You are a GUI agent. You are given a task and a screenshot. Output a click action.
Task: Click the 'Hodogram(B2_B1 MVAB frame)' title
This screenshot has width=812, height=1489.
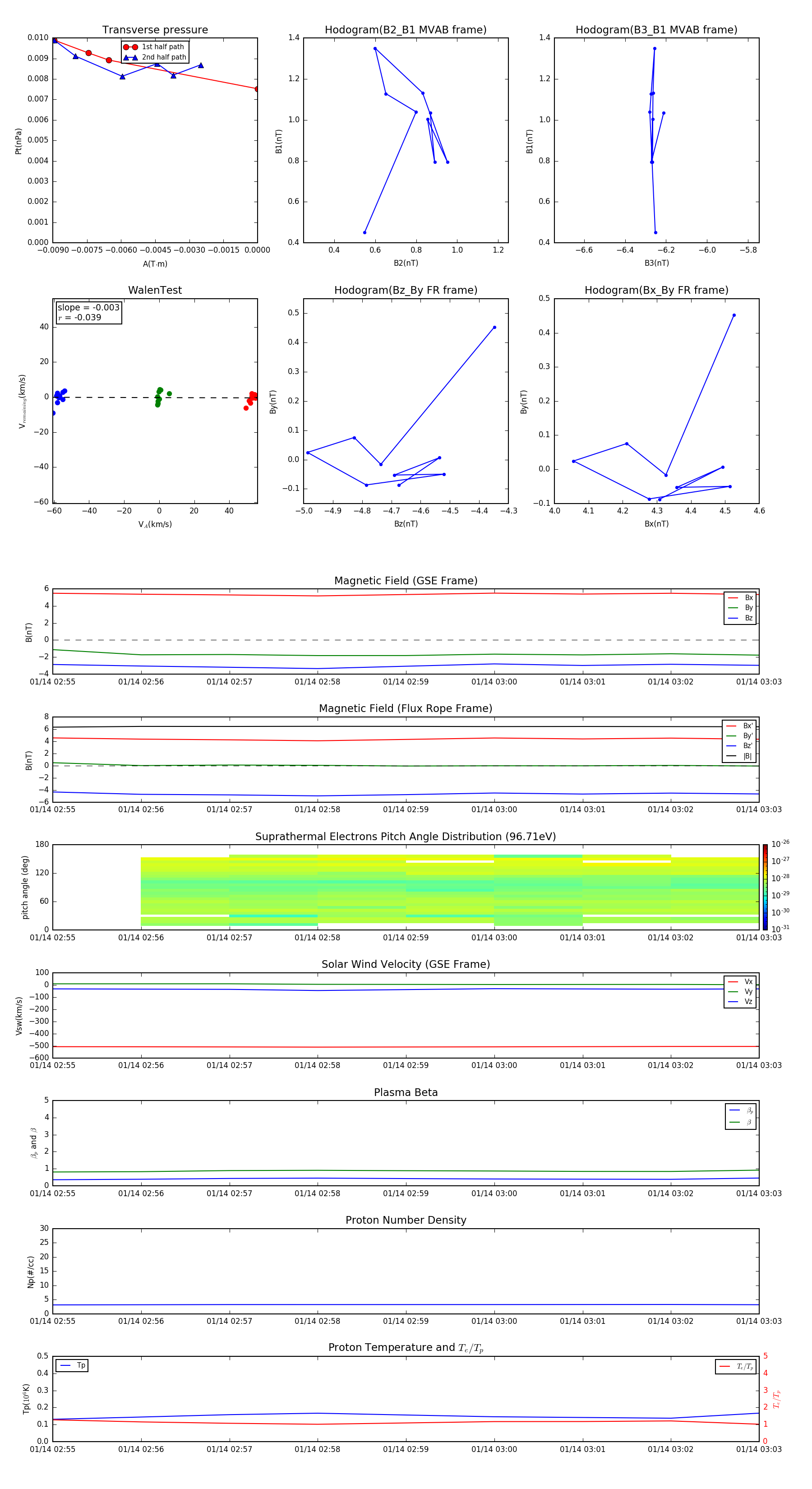click(406, 30)
